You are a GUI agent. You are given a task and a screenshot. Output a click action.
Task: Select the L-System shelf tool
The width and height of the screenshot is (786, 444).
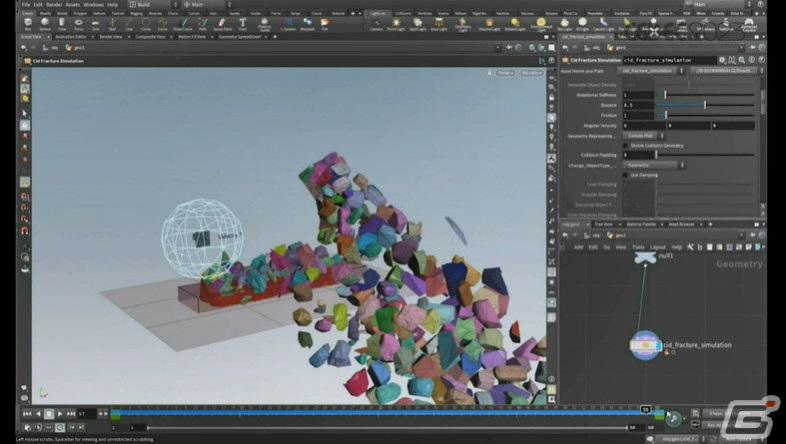tap(288, 24)
